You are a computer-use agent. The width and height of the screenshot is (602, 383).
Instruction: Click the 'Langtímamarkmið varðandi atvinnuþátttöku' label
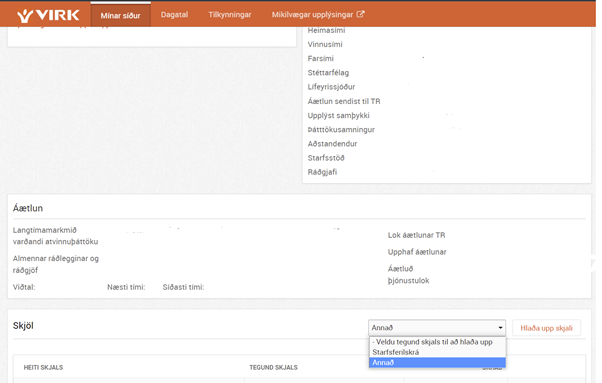click(x=56, y=236)
